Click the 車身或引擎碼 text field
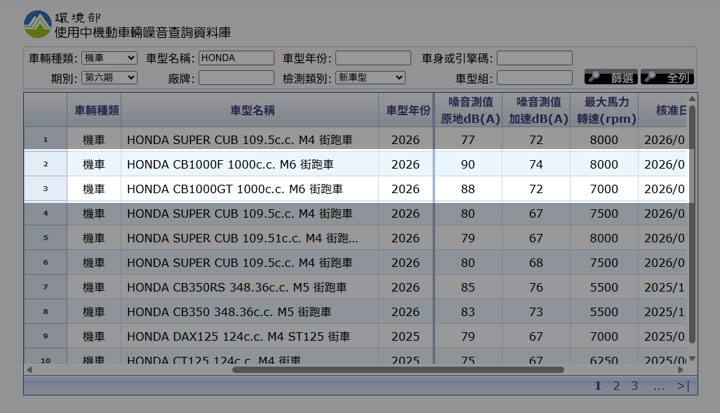Viewport: 720px width, 413px height. [x=534, y=58]
